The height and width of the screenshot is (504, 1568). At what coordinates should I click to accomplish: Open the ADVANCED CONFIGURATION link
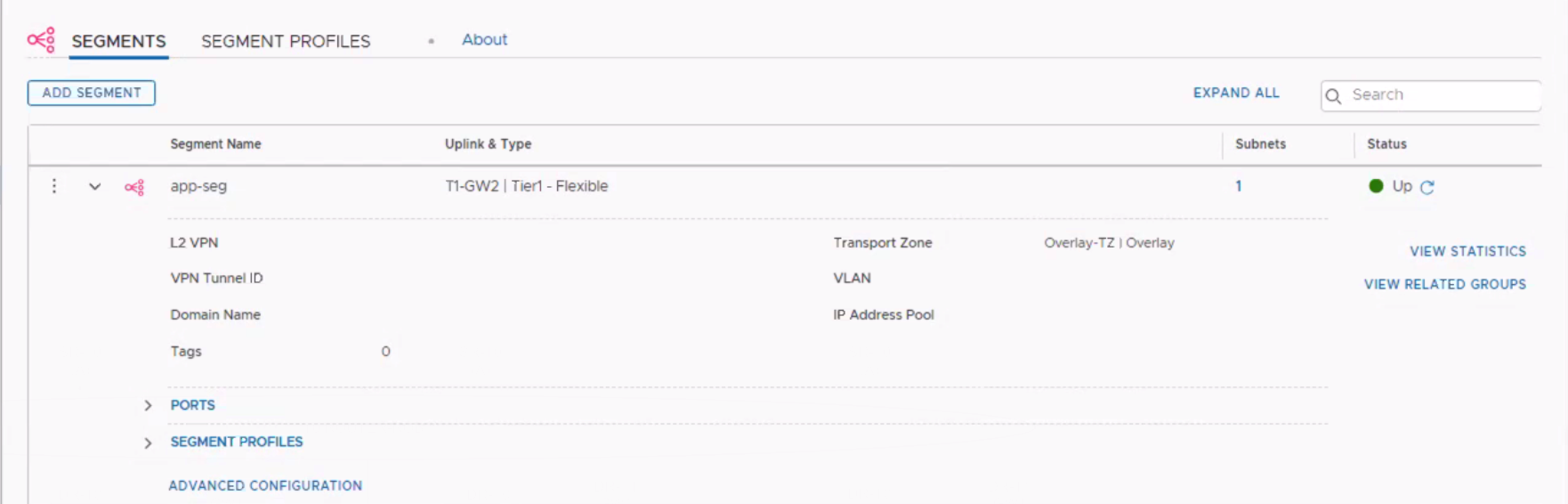[x=265, y=485]
